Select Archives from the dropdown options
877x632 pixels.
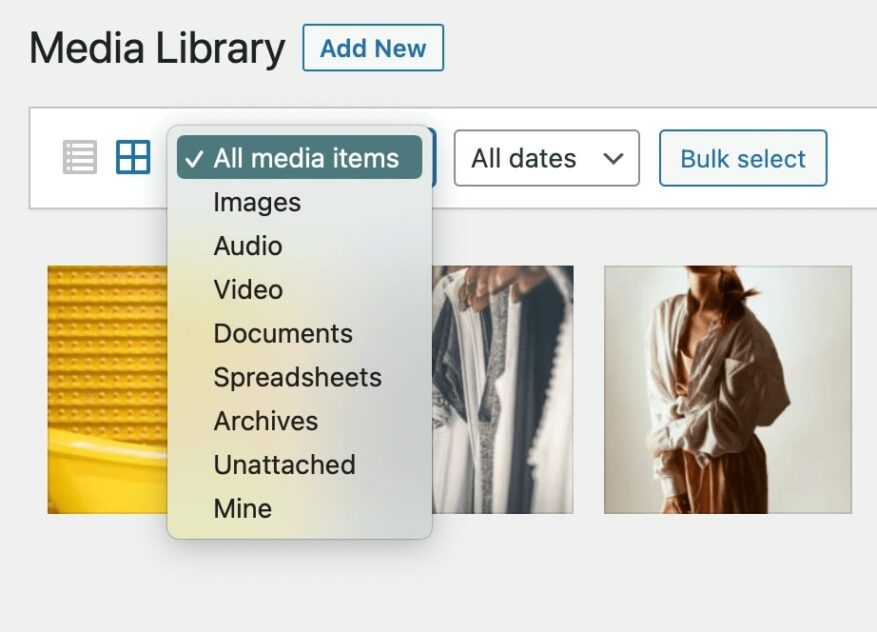coord(265,421)
